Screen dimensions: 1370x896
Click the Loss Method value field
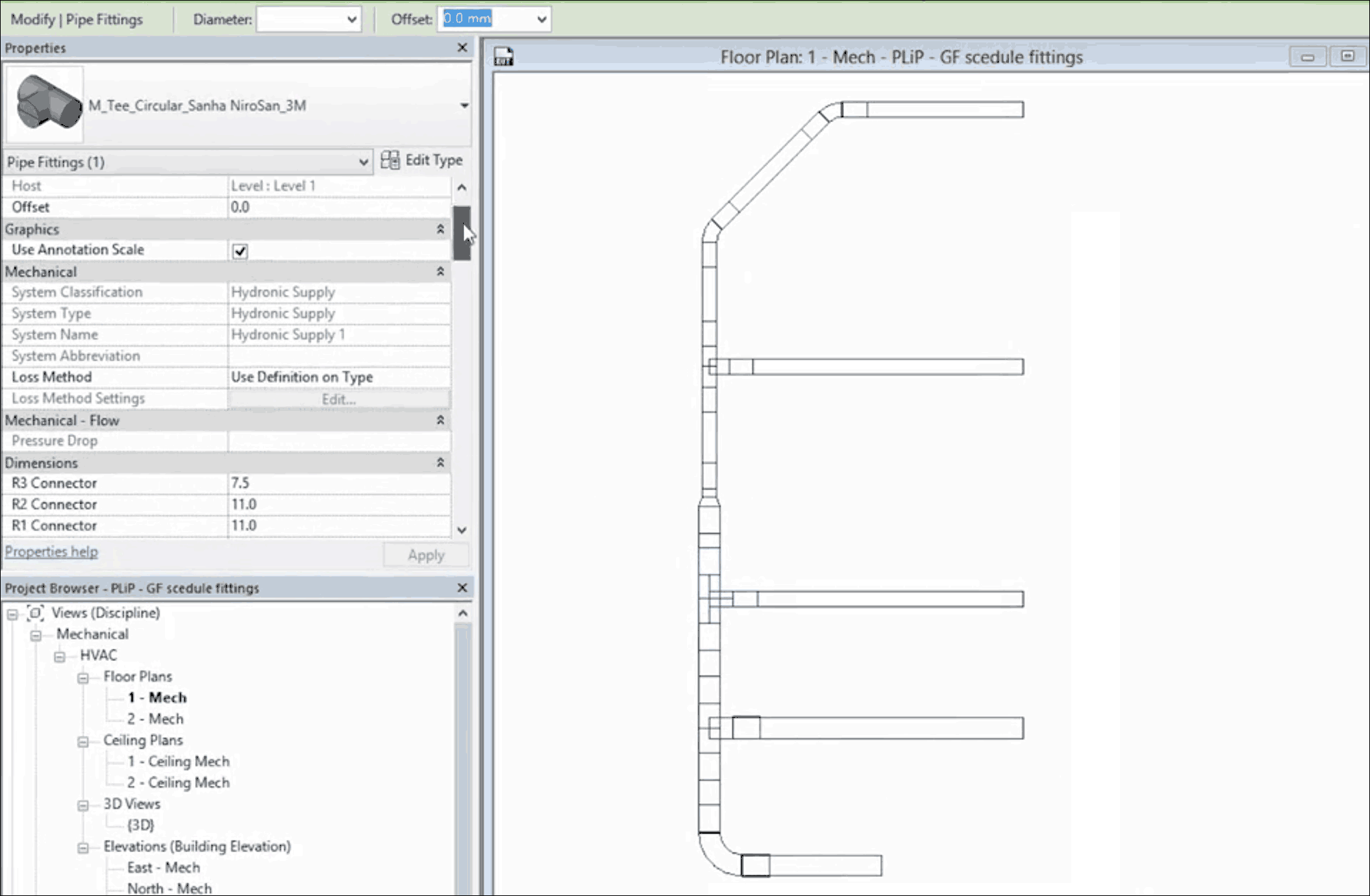tap(339, 377)
